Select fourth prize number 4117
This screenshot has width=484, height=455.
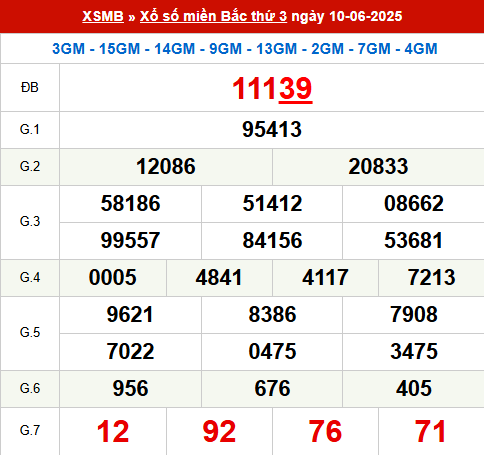325,277
